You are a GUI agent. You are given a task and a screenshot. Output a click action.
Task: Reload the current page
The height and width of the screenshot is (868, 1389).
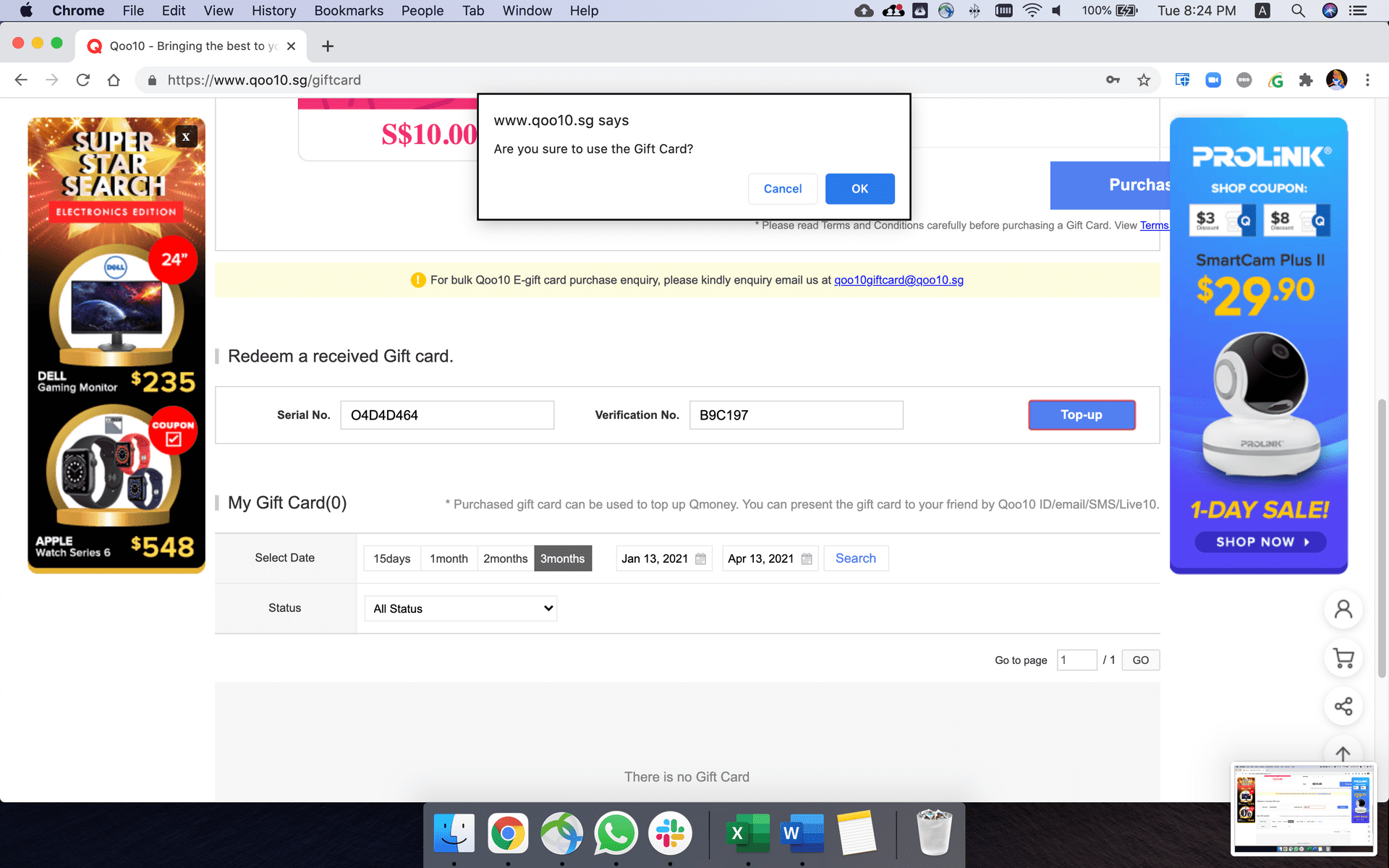coord(83,80)
